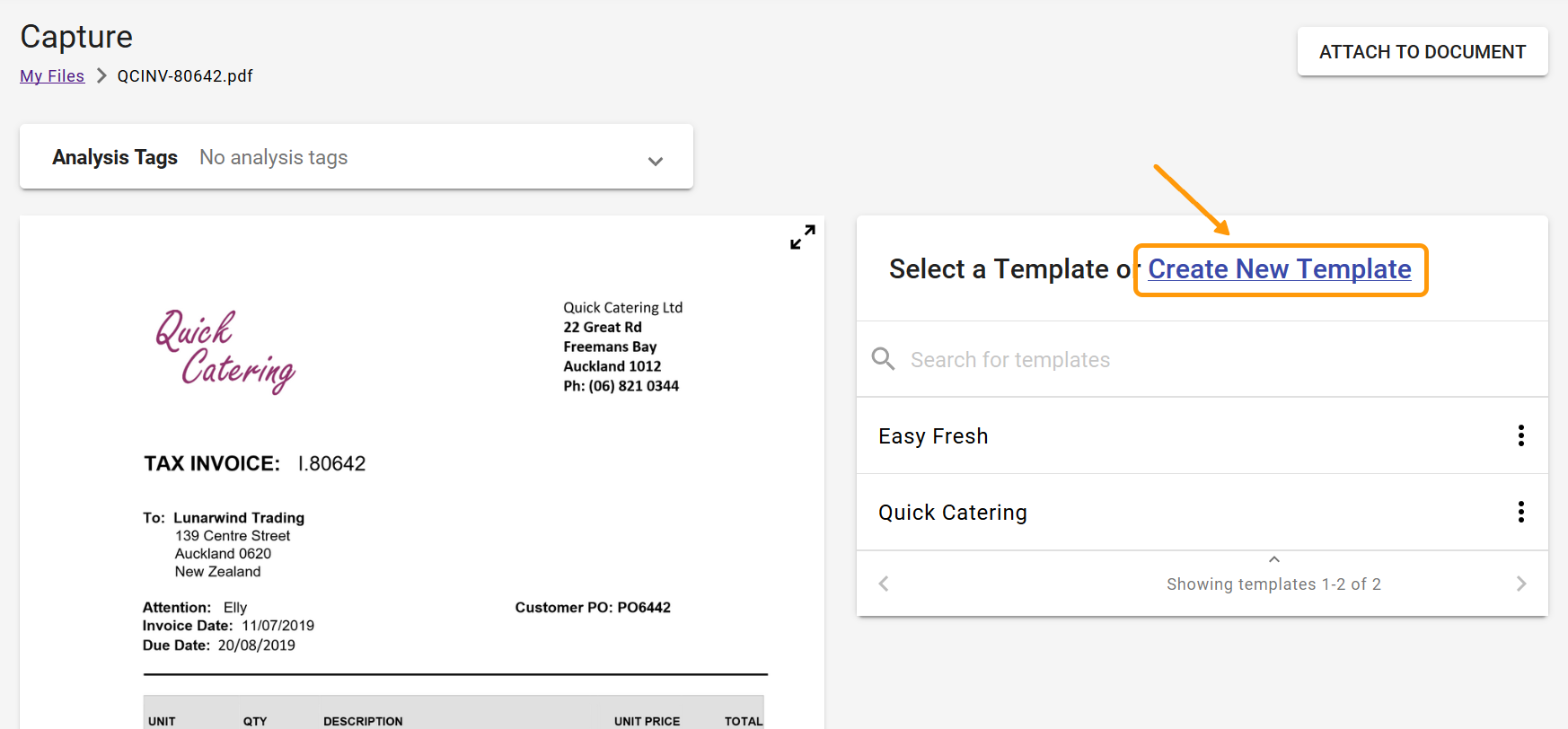The height and width of the screenshot is (729, 1568).
Task: Click the ATTACH TO DOCUMENT button
Action: coord(1422,52)
